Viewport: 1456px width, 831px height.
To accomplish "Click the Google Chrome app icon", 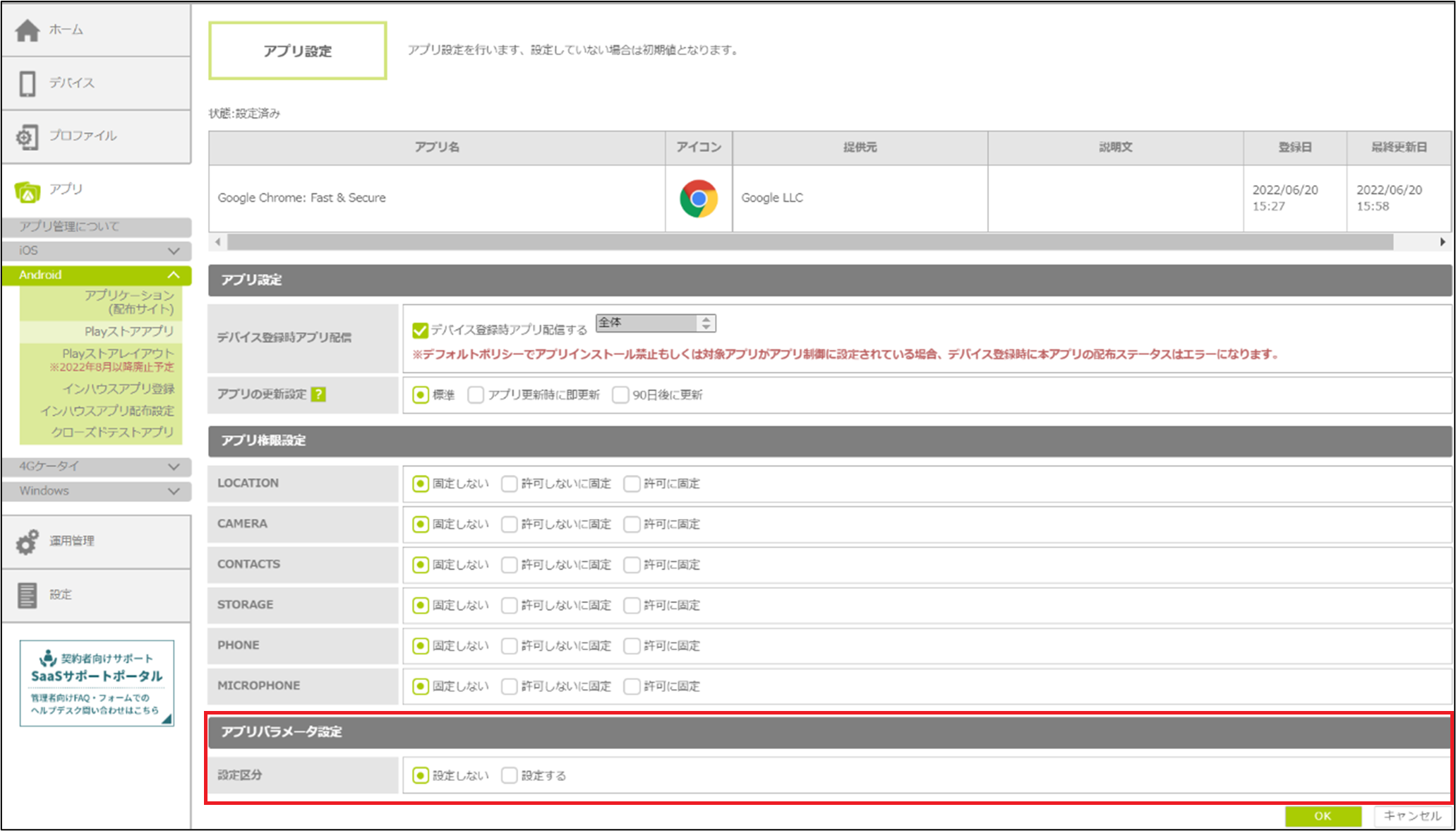I will tap(698, 198).
